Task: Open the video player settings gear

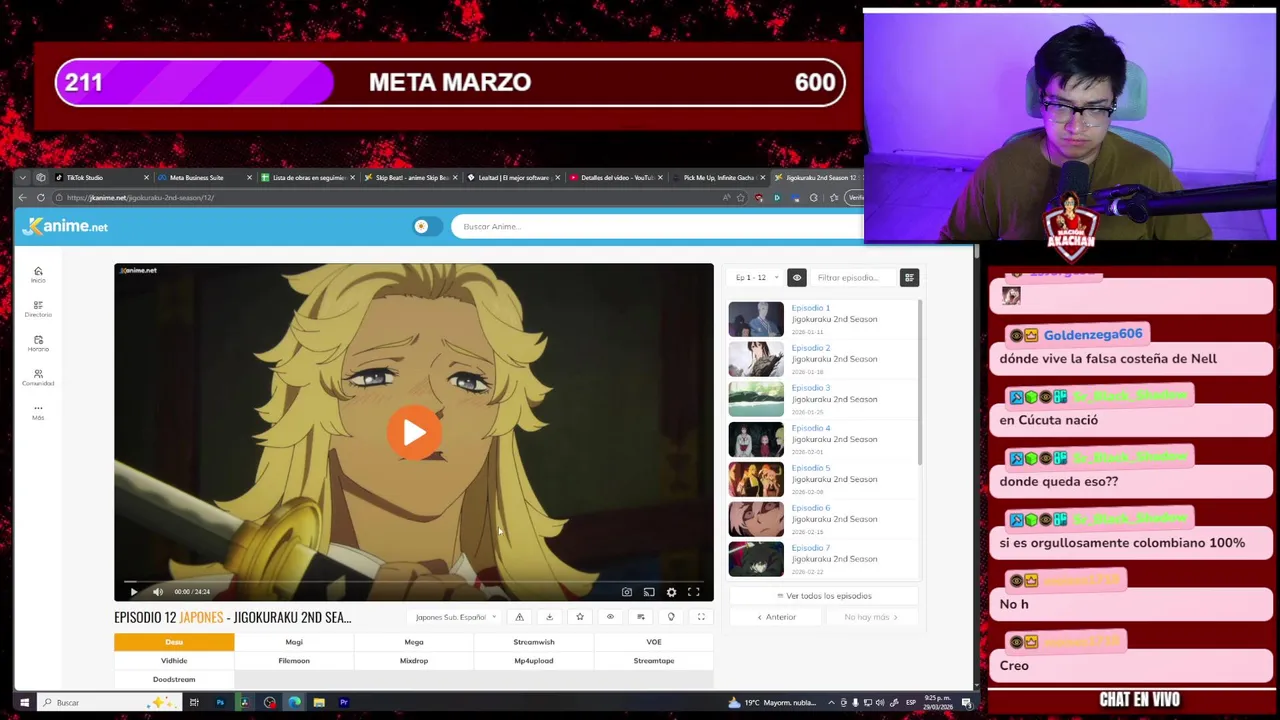Action: click(671, 592)
